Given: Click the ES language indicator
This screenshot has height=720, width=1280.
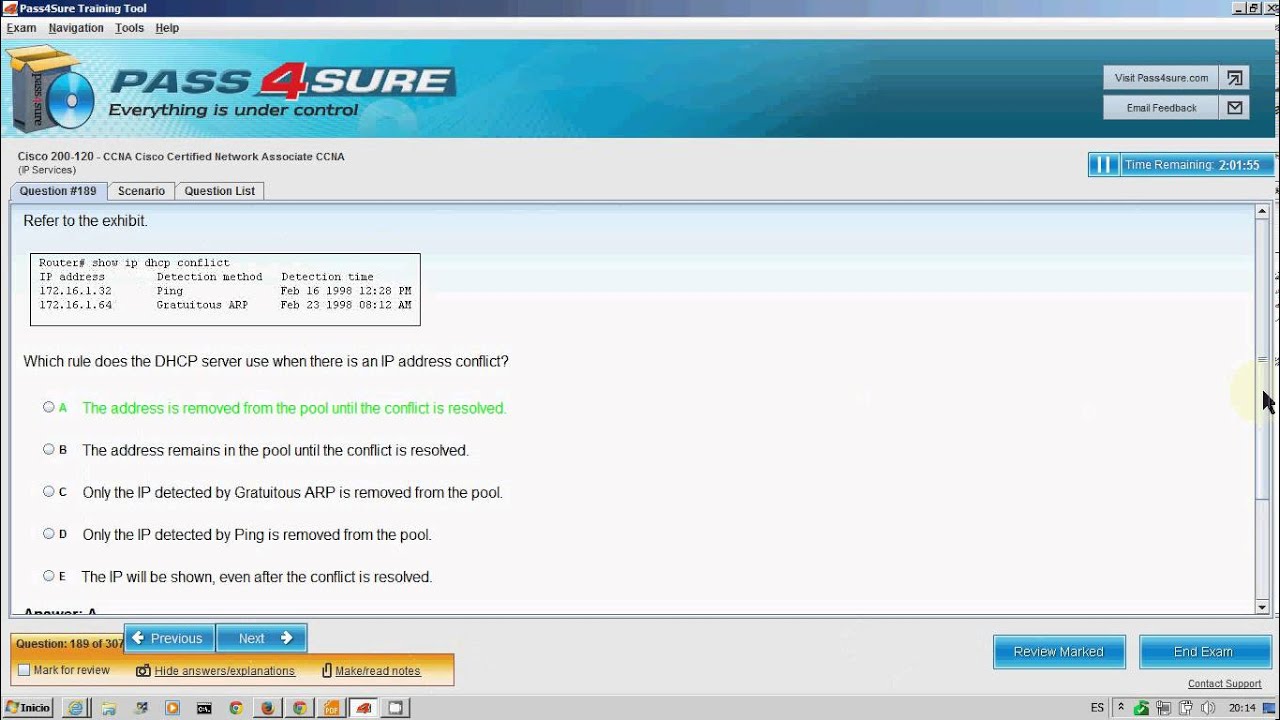Looking at the screenshot, I should 1097,708.
